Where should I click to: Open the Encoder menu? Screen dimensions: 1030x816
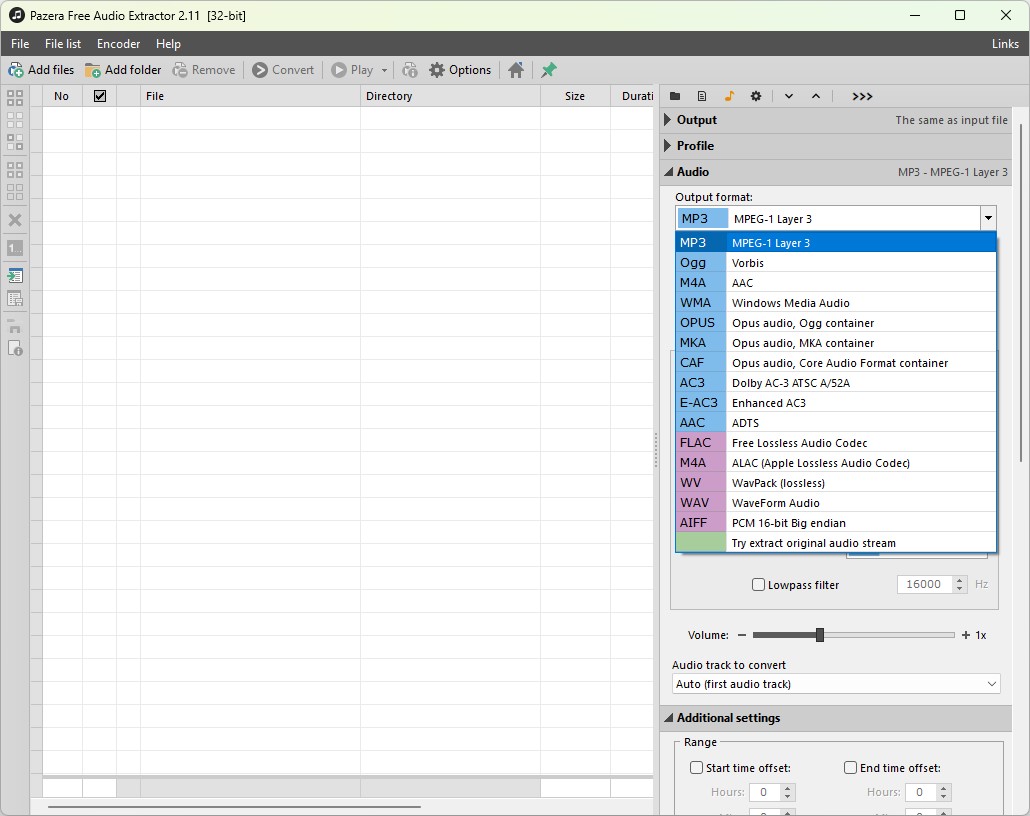tap(118, 44)
